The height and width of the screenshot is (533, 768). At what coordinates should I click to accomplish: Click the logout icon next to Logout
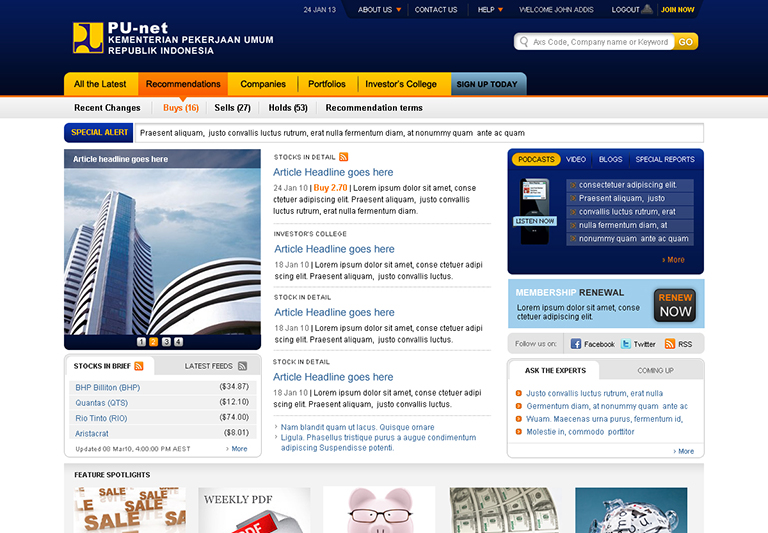point(648,10)
